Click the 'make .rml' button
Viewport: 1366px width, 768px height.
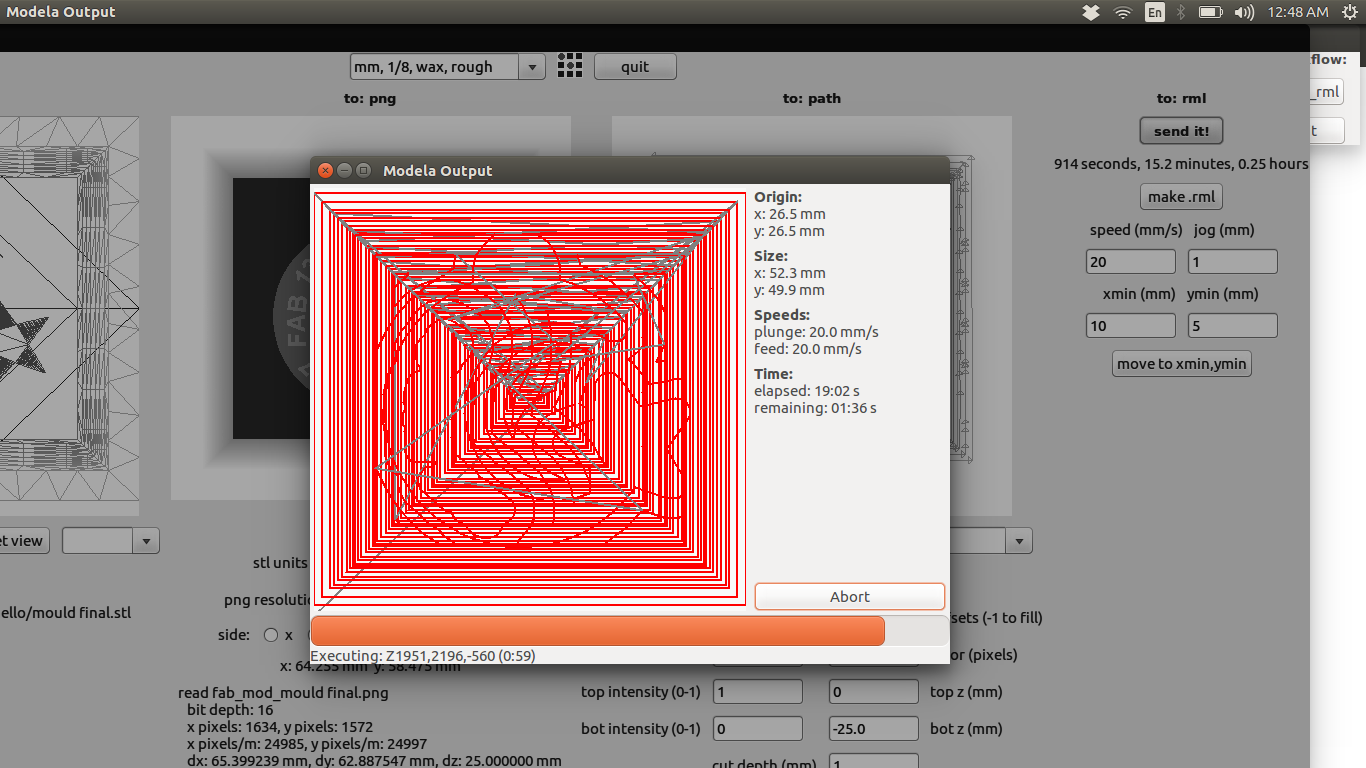1181,196
